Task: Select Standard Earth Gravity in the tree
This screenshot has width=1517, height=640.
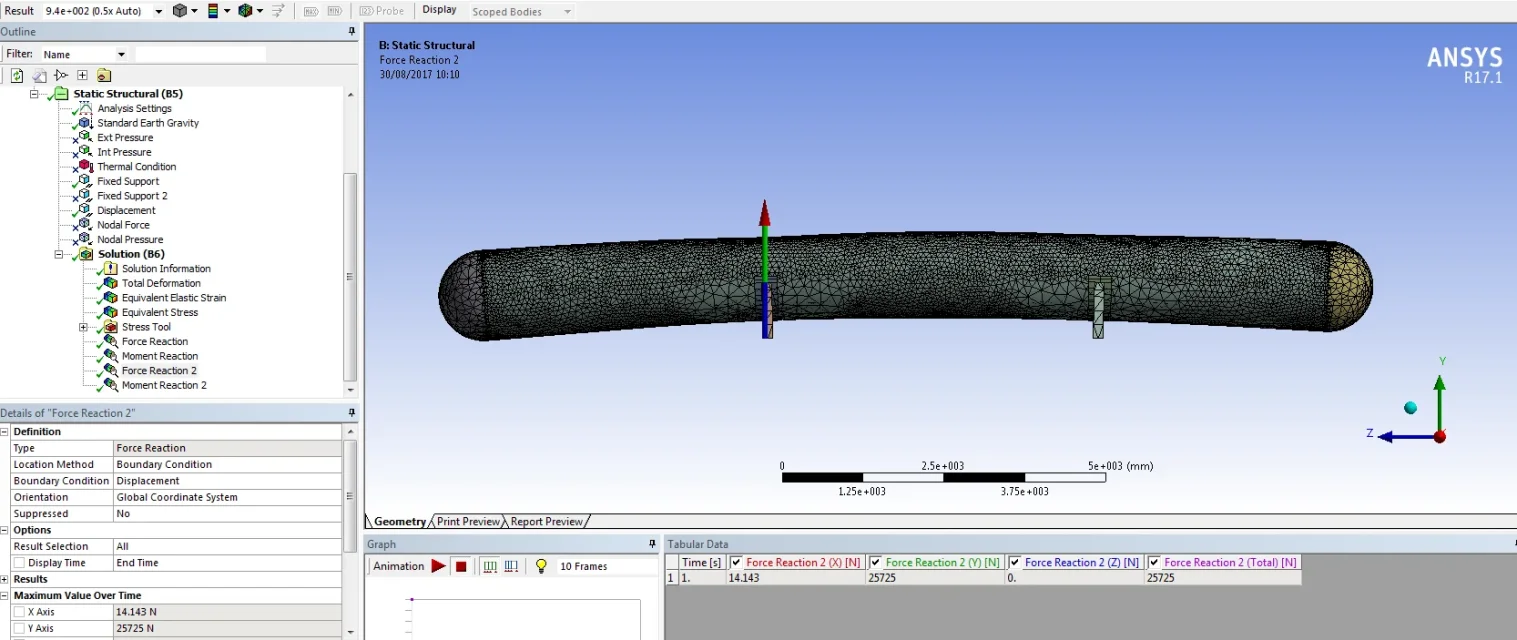Action: [x=148, y=123]
